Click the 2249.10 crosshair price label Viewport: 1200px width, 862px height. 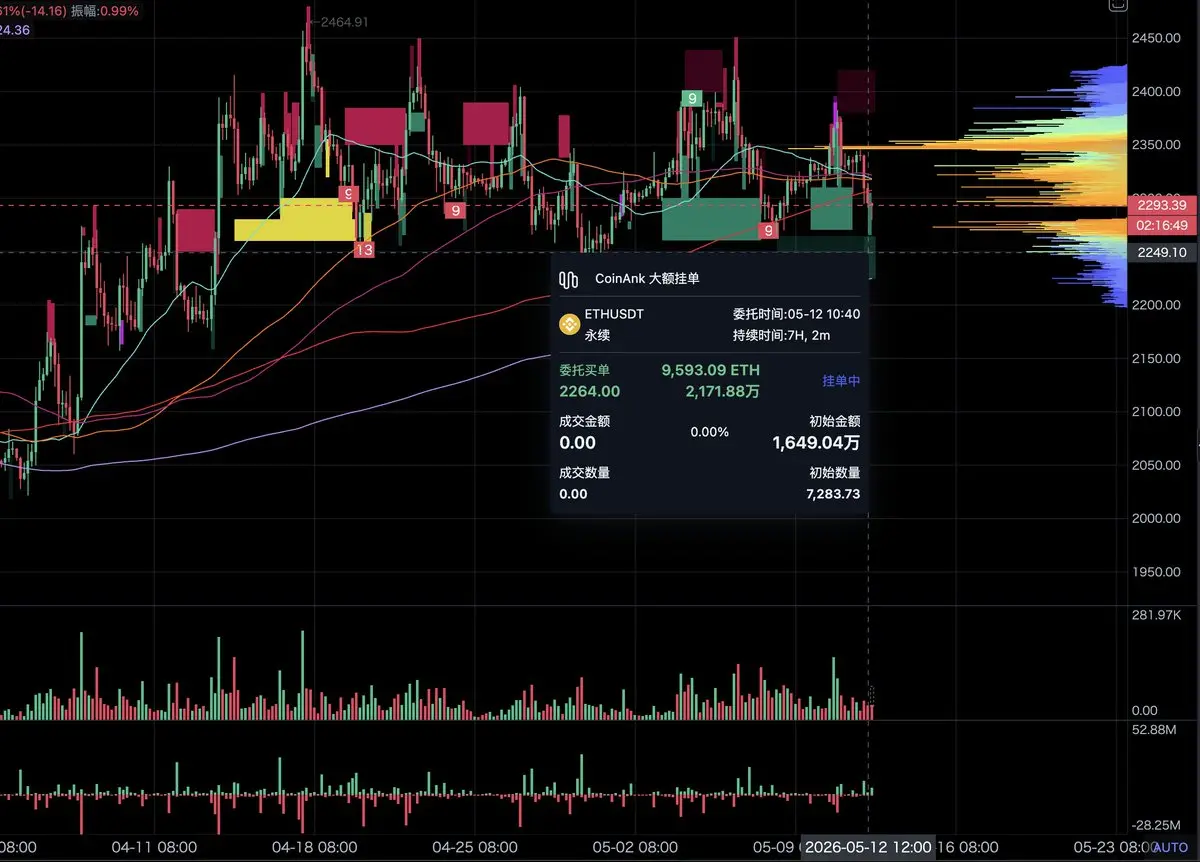click(1160, 253)
